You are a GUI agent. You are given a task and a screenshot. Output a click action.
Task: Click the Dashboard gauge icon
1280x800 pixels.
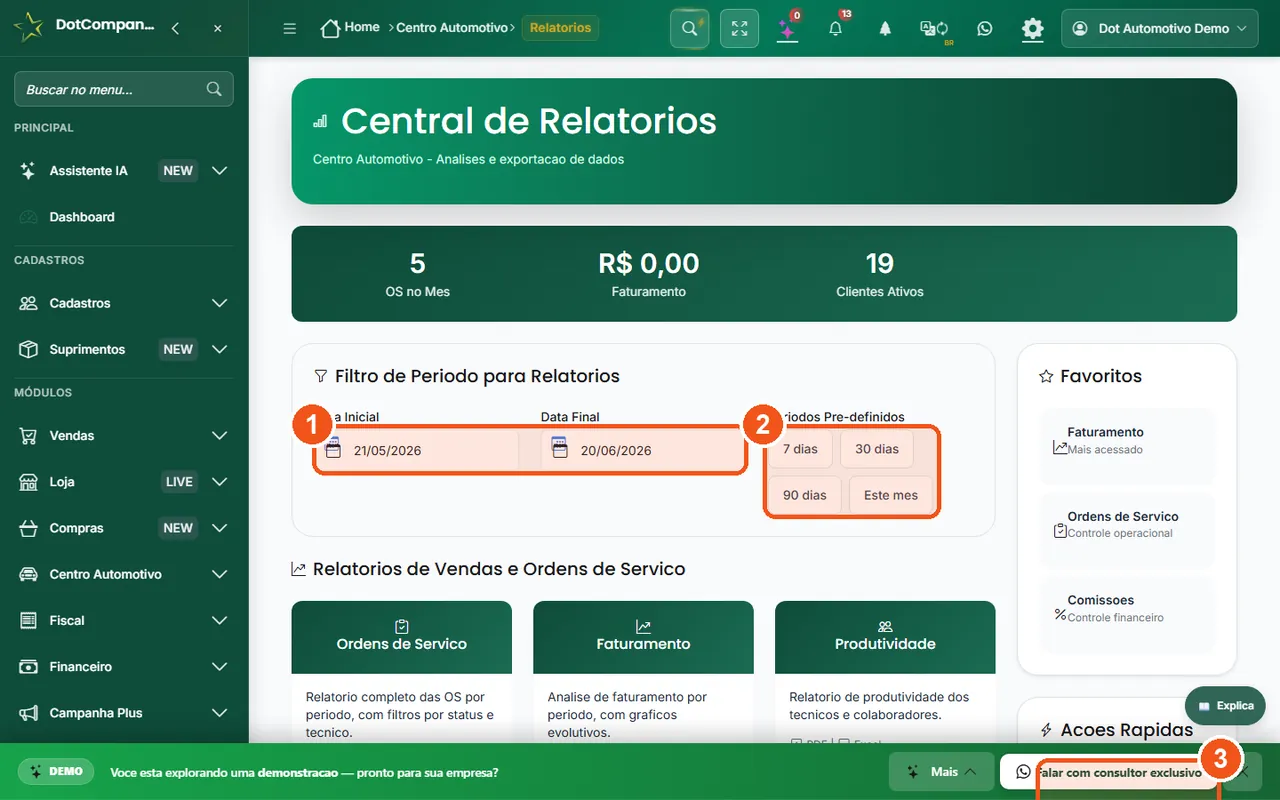tap(29, 217)
